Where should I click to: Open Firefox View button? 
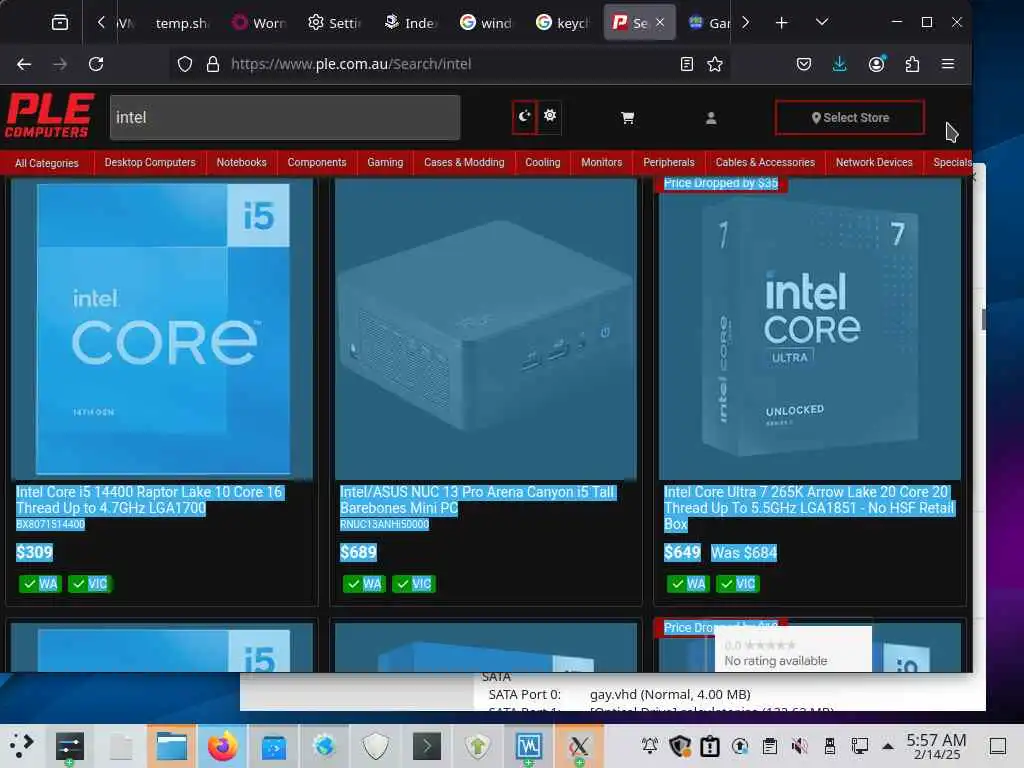[x=59, y=23]
